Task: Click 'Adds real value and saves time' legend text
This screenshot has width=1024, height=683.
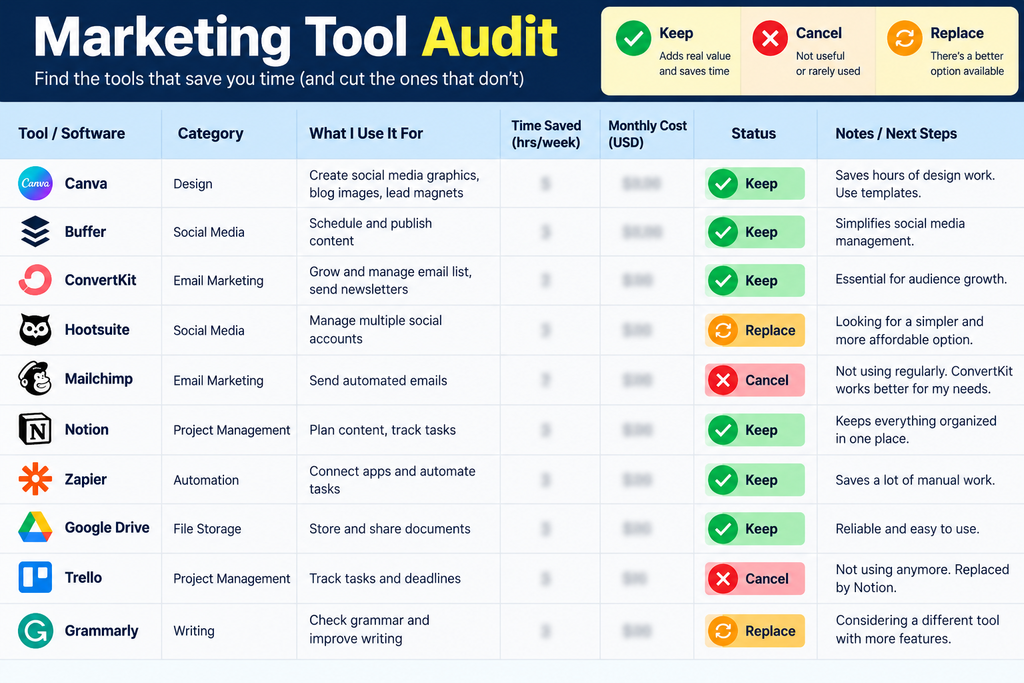Action: [695, 63]
